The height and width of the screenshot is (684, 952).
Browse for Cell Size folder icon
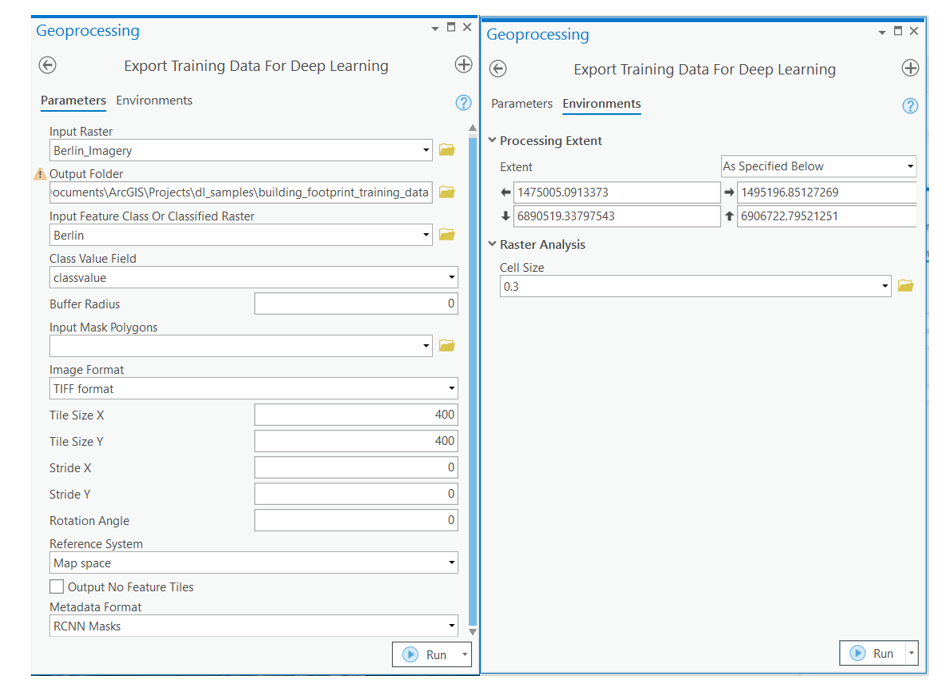click(x=906, y=287)
